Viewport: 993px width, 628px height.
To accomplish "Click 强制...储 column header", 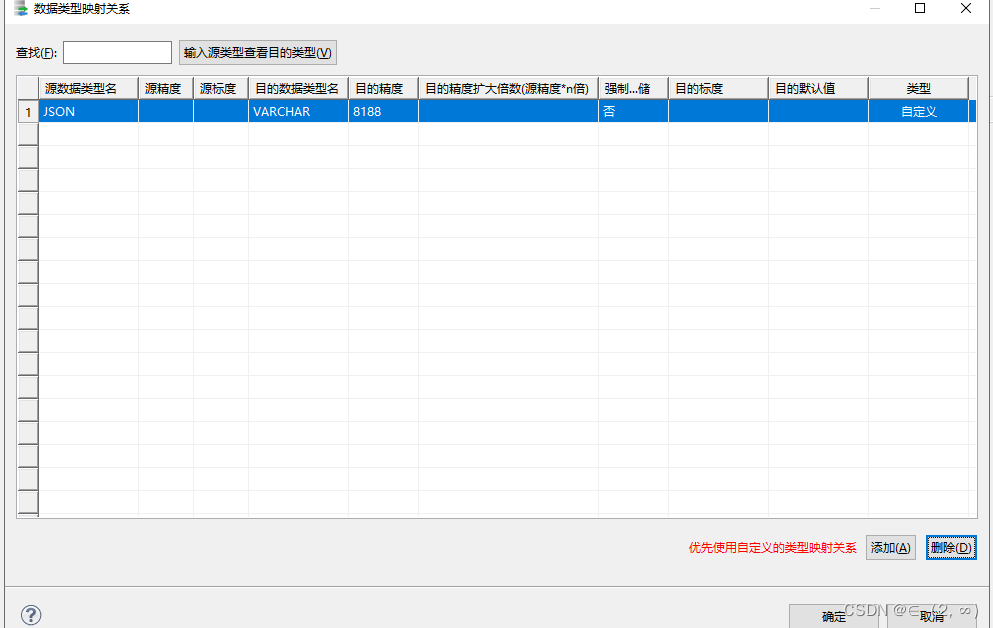I will (633, 89).
